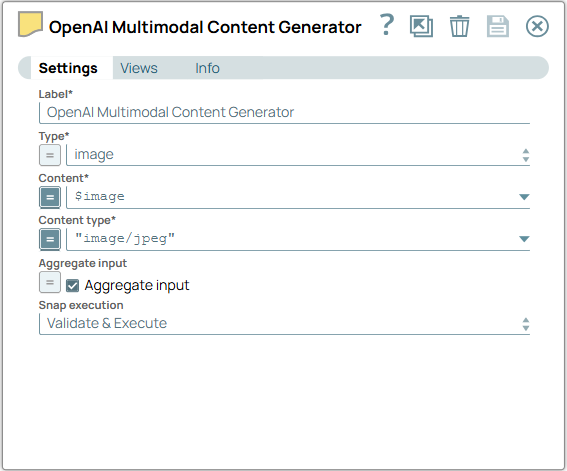This screenshot has height=471, width=567.
Task: Uncheck the Aggregate input checkbox
Action: tap(72, 286)
